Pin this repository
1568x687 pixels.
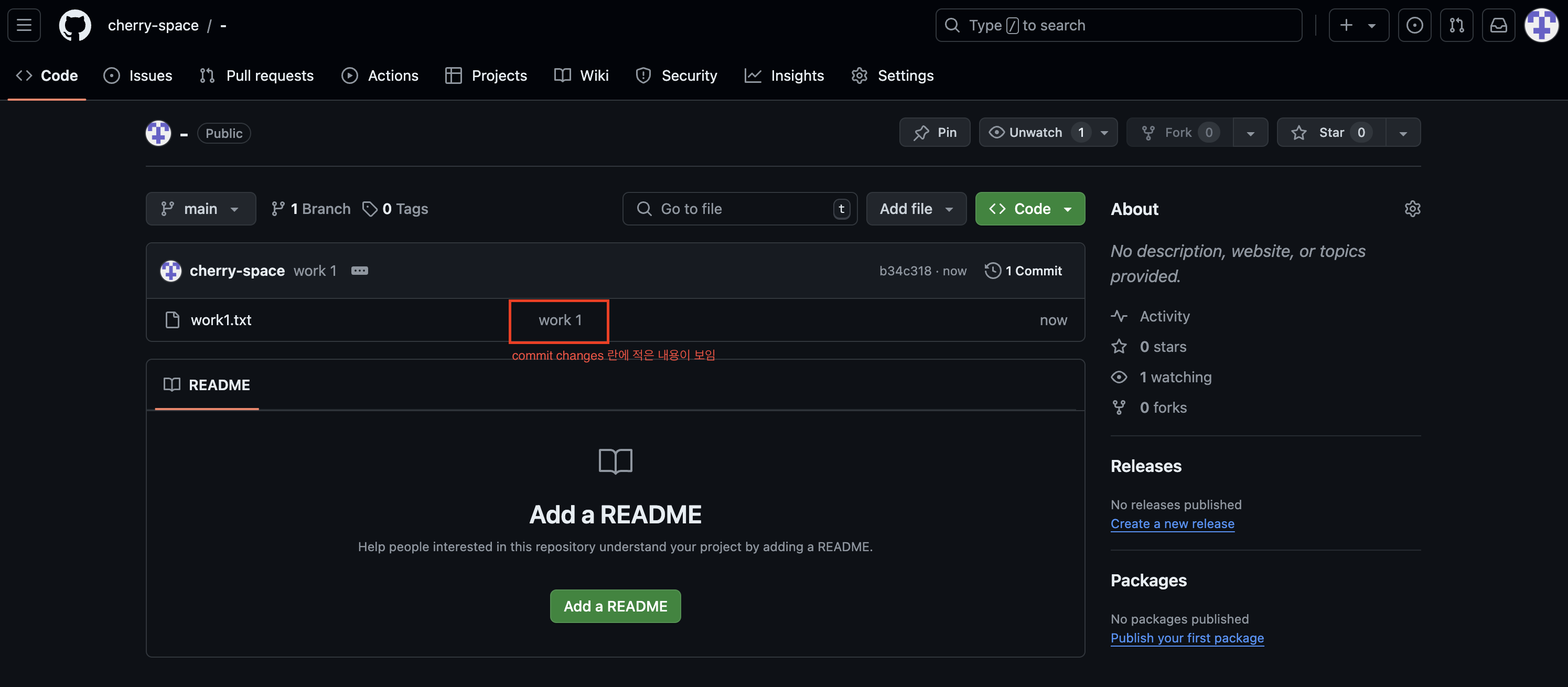tap(935, 132)
